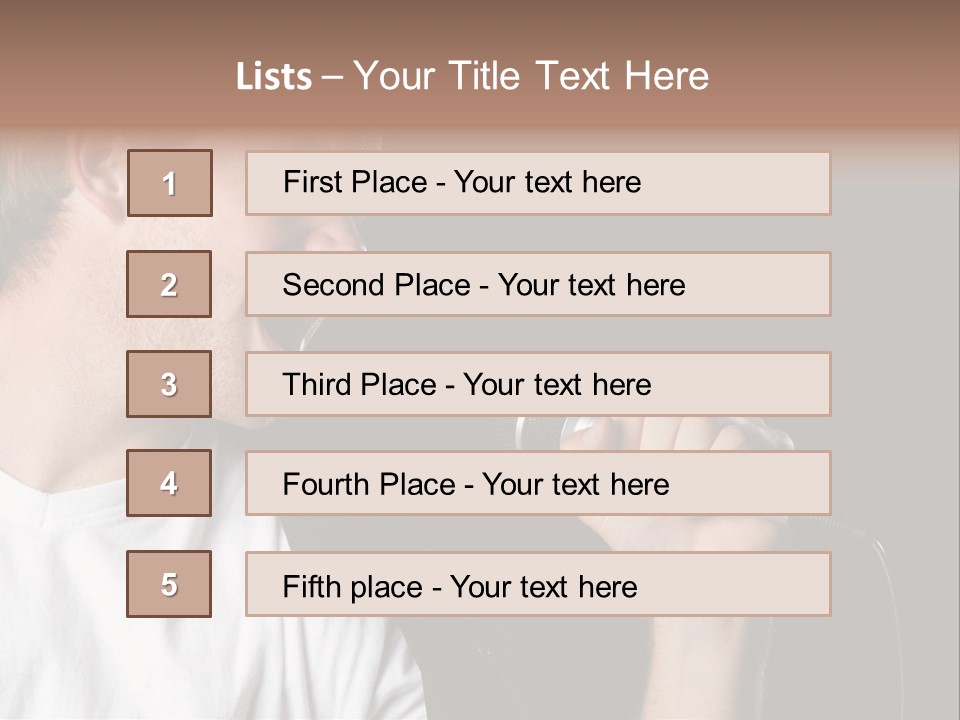Image resolution: width=960 pixels, height=720 pixels.
Task: Select the number 4 square
Action: pos(169,484)
